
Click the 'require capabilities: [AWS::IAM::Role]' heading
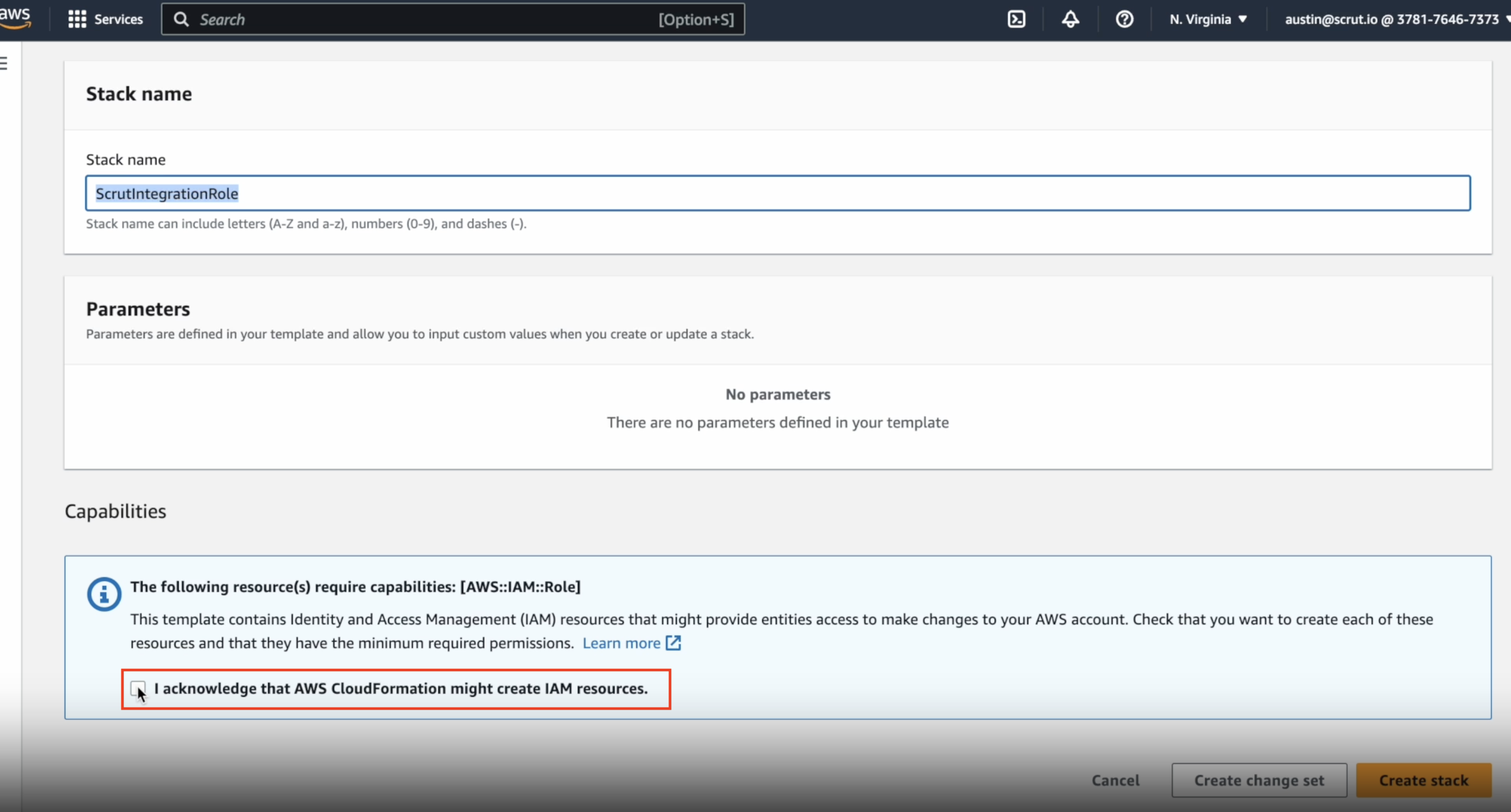tap(356, 587)
